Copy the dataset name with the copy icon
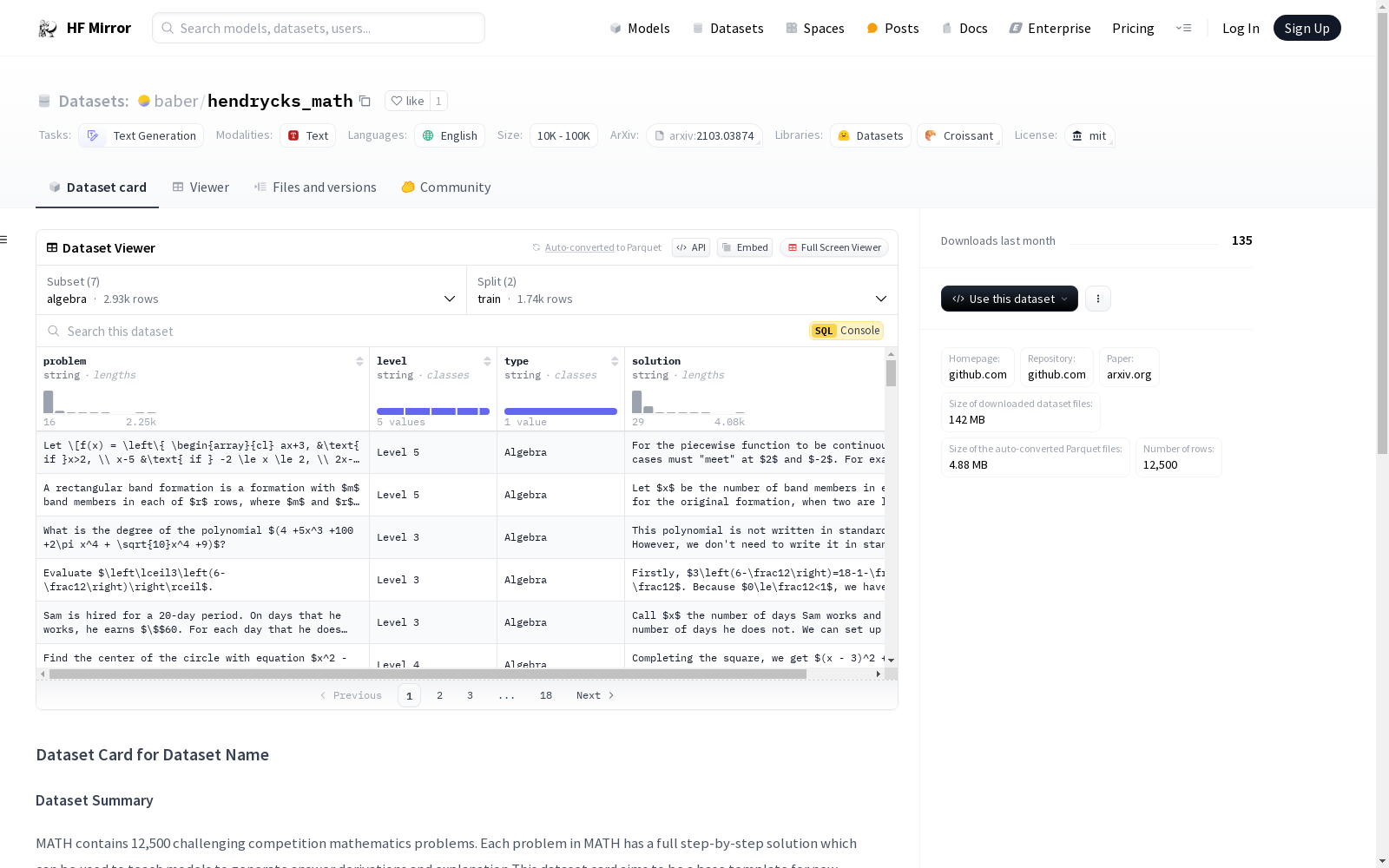 (x=365, y=102)
